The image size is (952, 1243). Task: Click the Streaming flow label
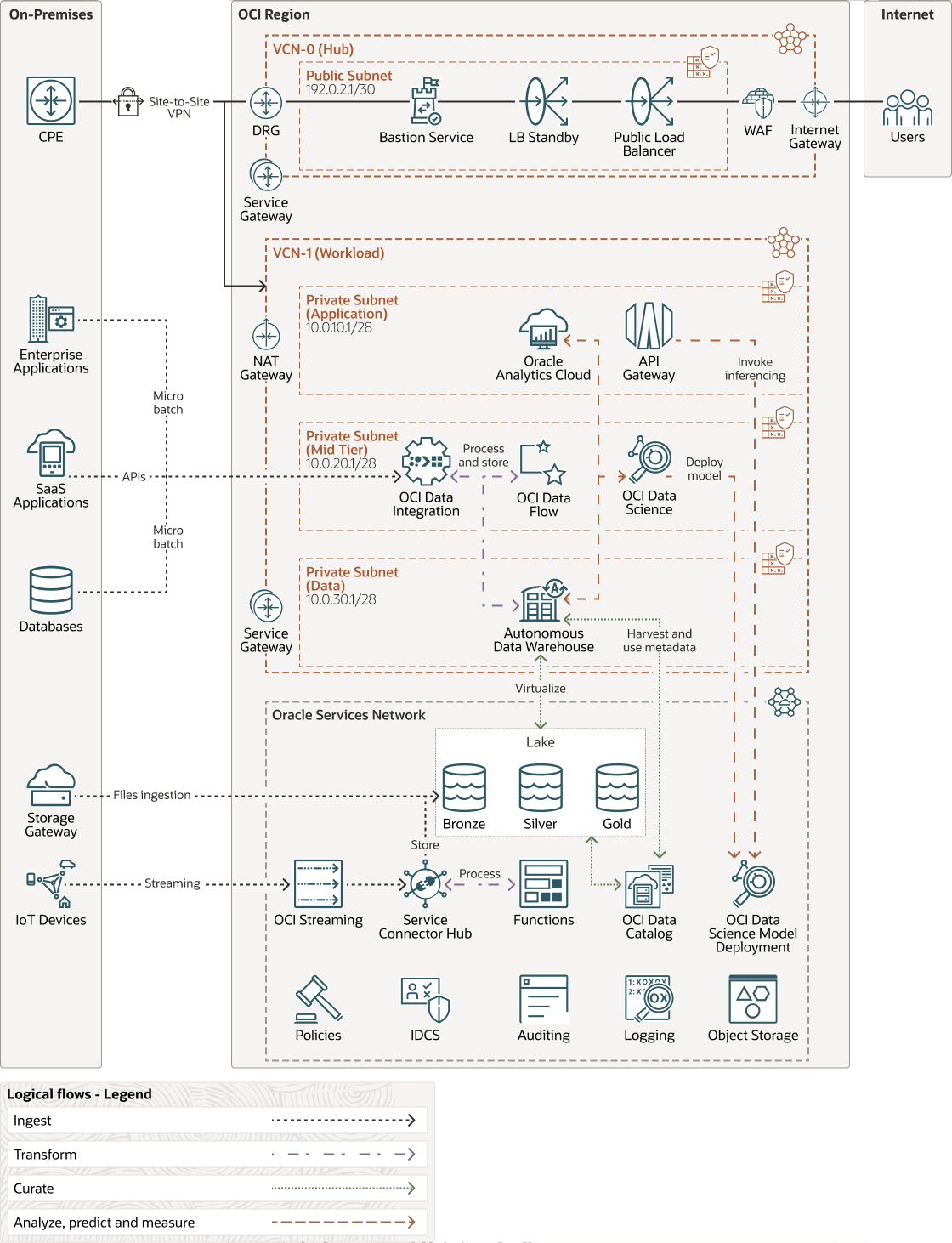coord(173,883)
